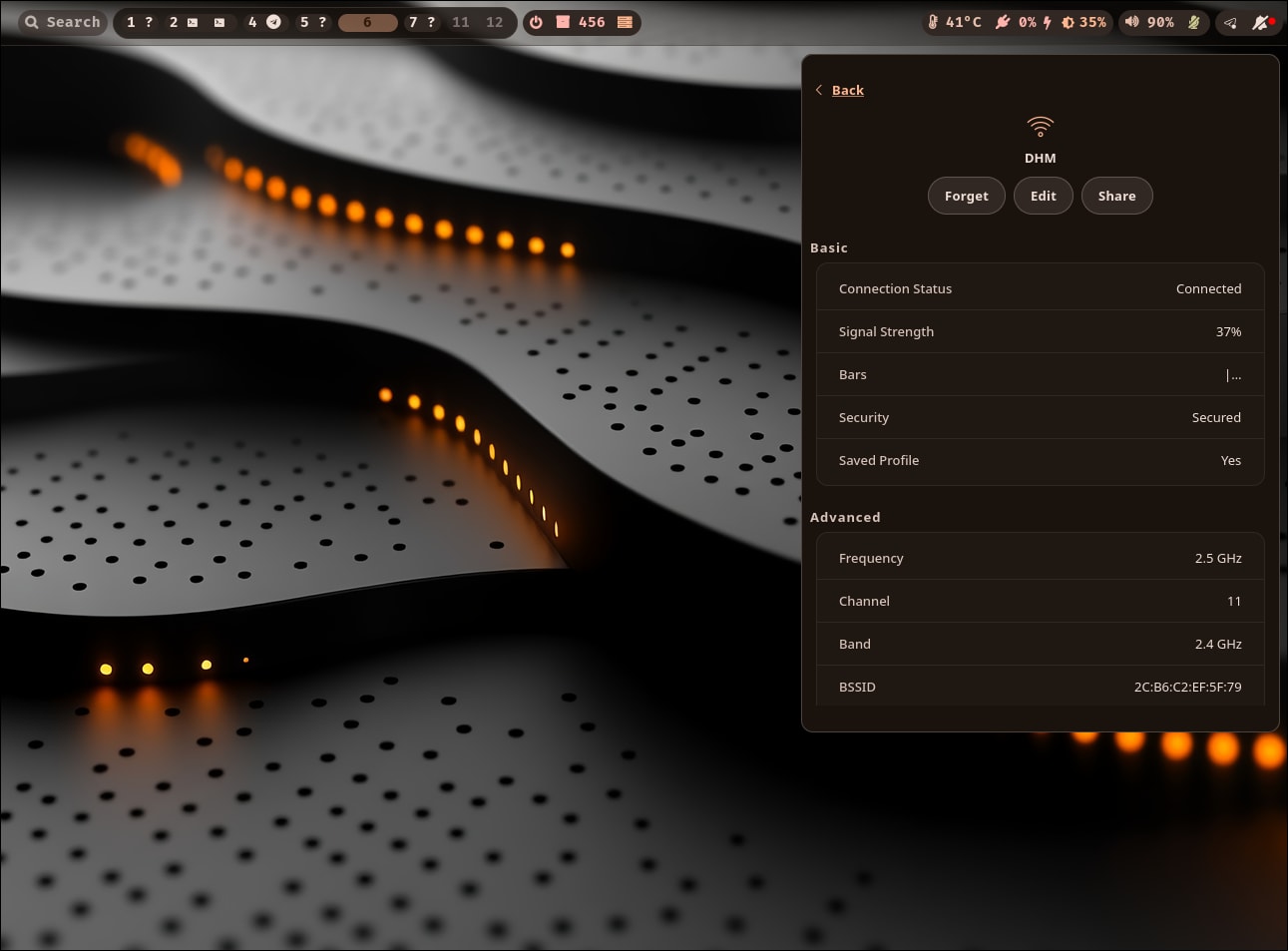The width and height of the screenshot is (1288, 951).
Task: Click the BSSID label
Action: [857, 687]
